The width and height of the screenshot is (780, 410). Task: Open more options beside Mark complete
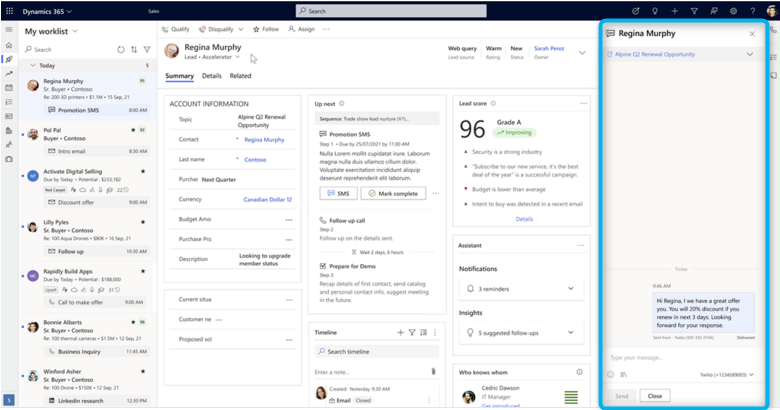tap(436, 193)
